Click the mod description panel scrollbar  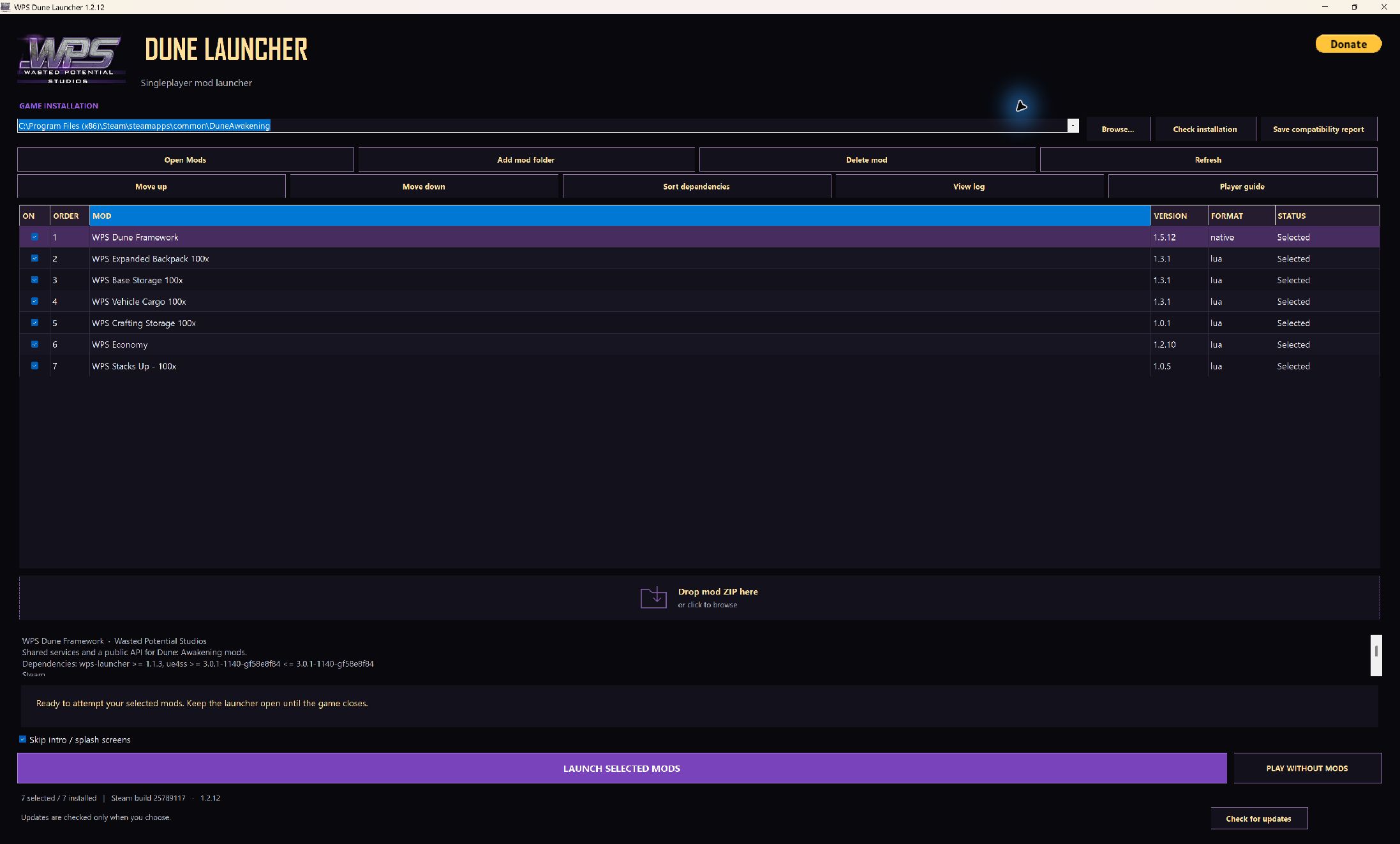(1376, 655)
